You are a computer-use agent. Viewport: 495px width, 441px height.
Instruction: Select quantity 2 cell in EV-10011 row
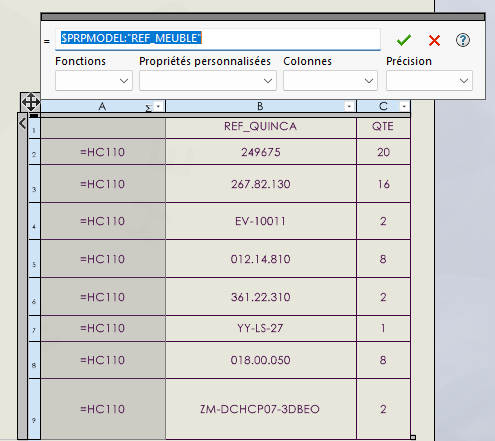pos(383,221)
